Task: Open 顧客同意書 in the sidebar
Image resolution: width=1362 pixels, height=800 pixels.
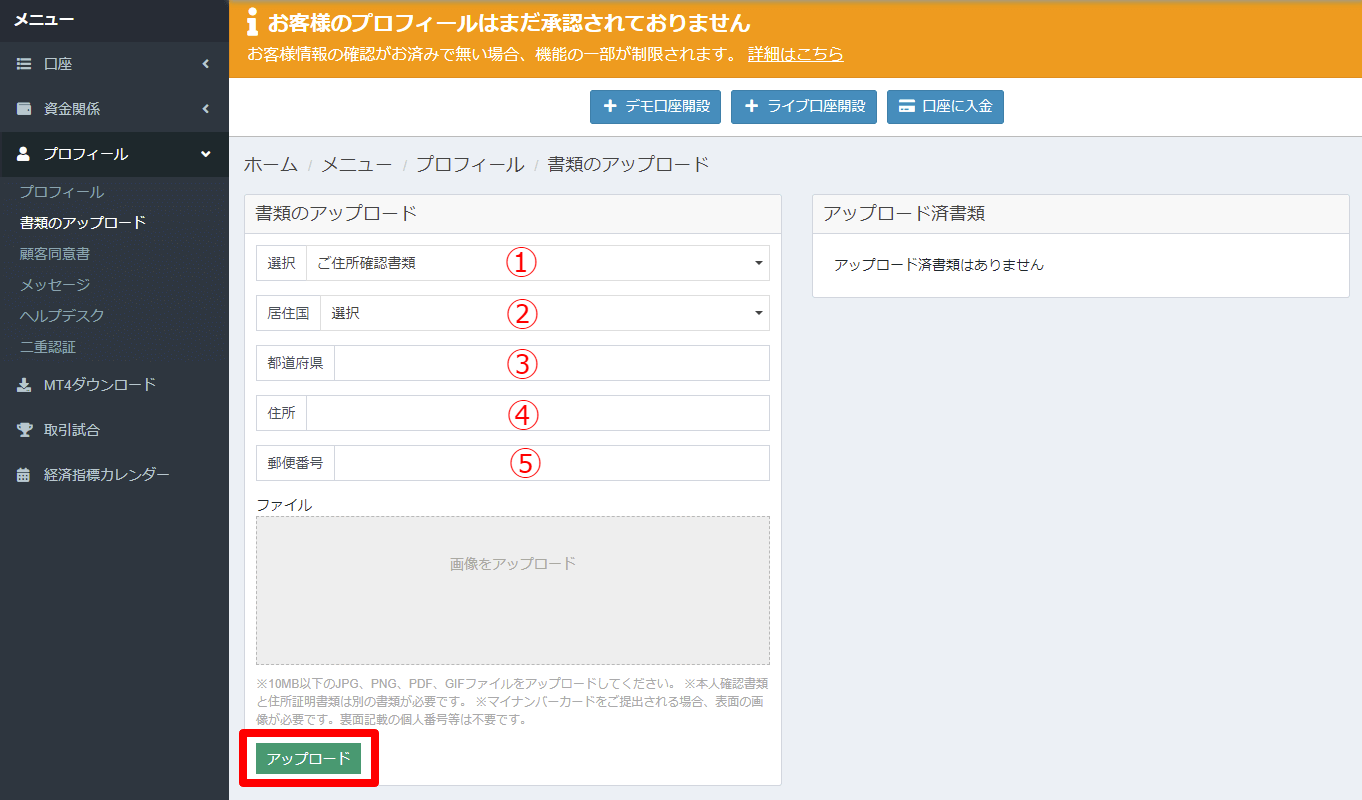Action: point(55,254)
